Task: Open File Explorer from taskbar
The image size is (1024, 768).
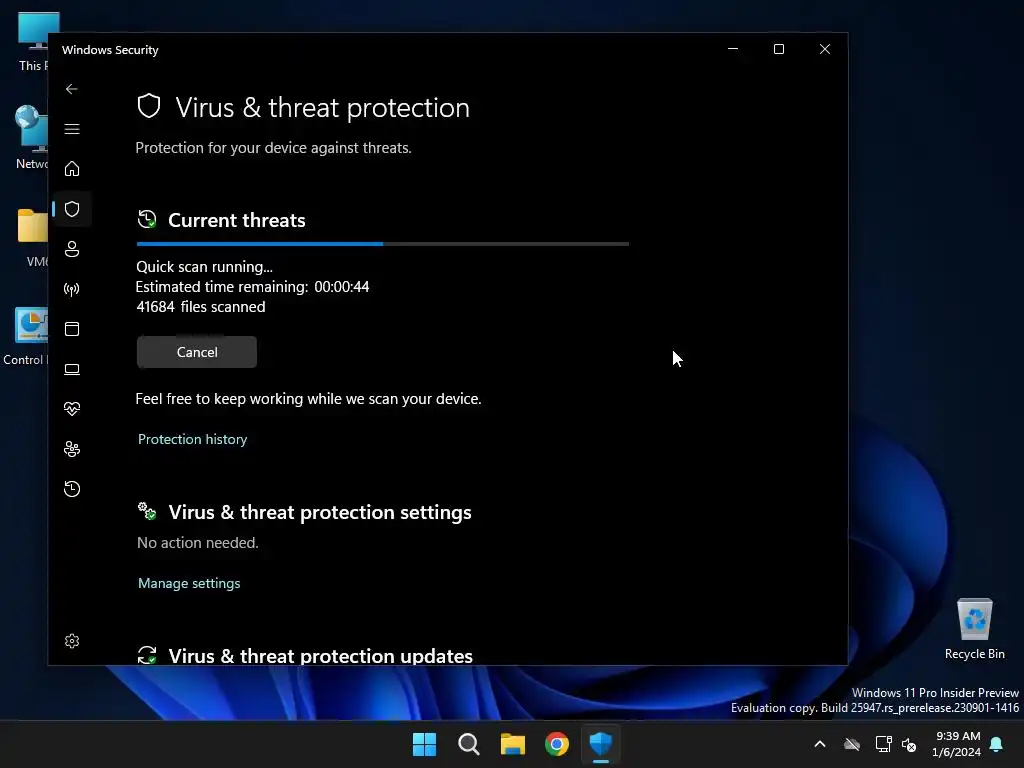Action: [x=513, y=744]
